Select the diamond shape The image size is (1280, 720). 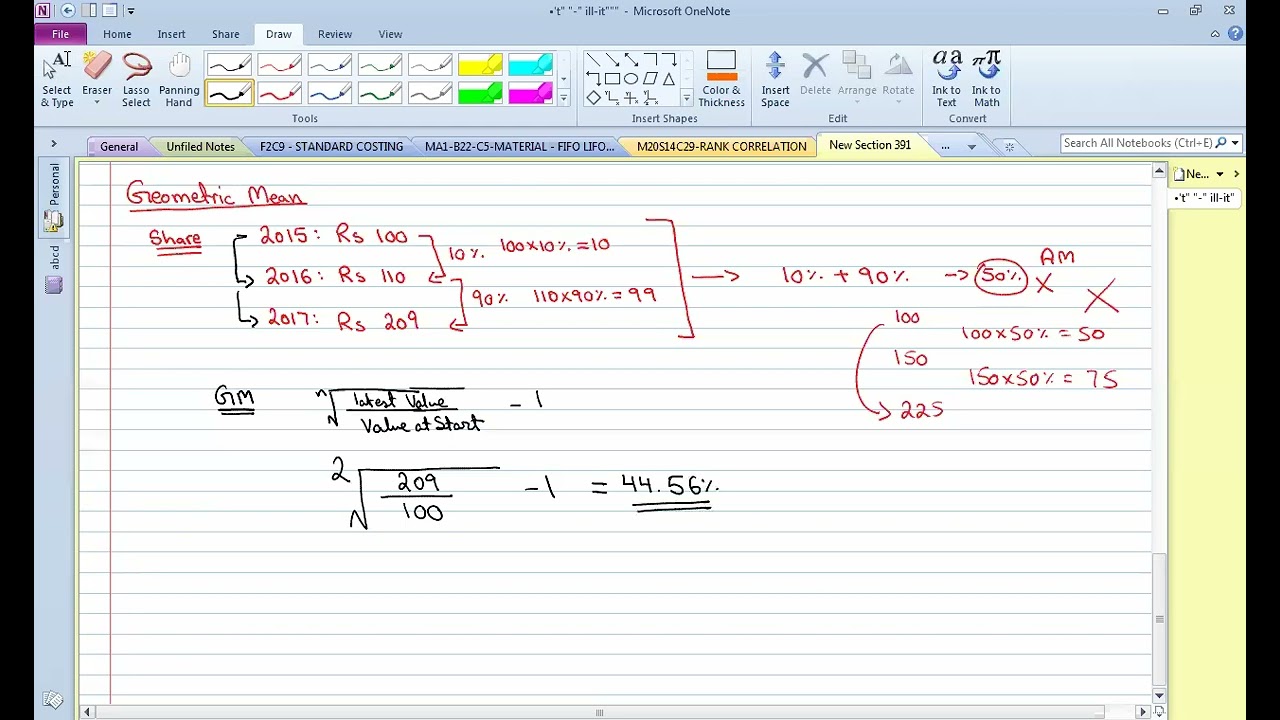(593, 97)
